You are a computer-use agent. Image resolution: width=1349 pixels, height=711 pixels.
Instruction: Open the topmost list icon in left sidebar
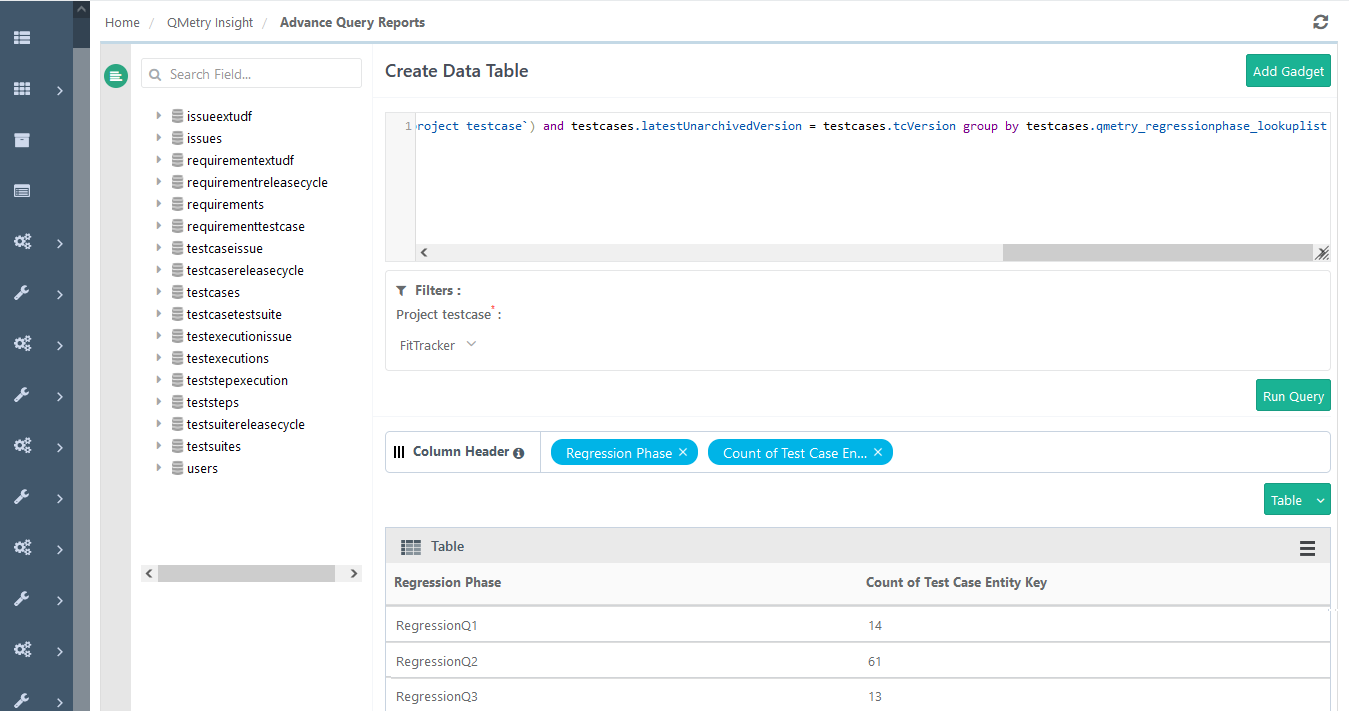click(22, 38)
